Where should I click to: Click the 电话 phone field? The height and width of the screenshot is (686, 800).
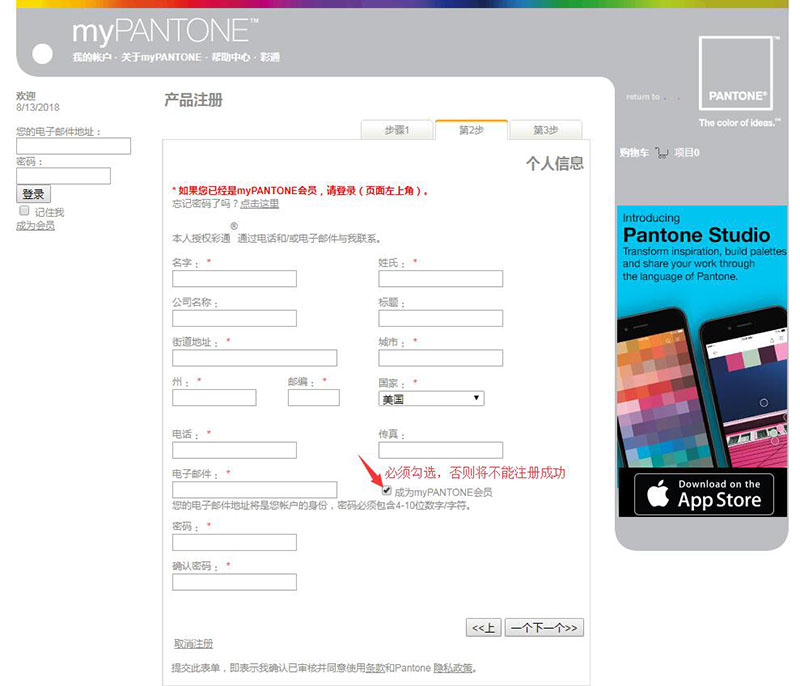[x=234, y=450]
